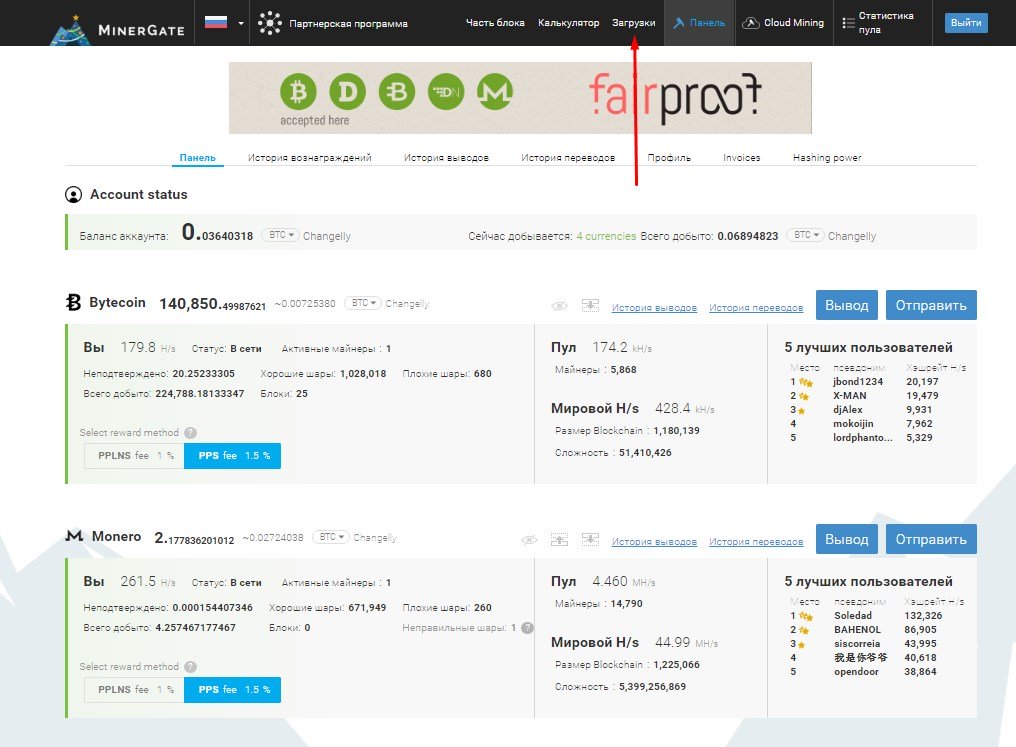Click Changelly next to total mined
1016x747 pixels.
(851, 236)
